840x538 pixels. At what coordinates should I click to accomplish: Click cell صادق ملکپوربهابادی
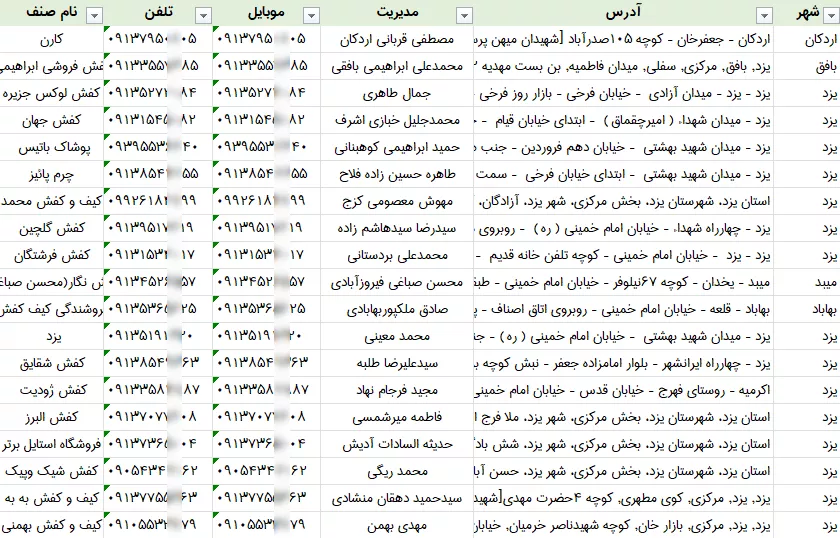point(397,309)
